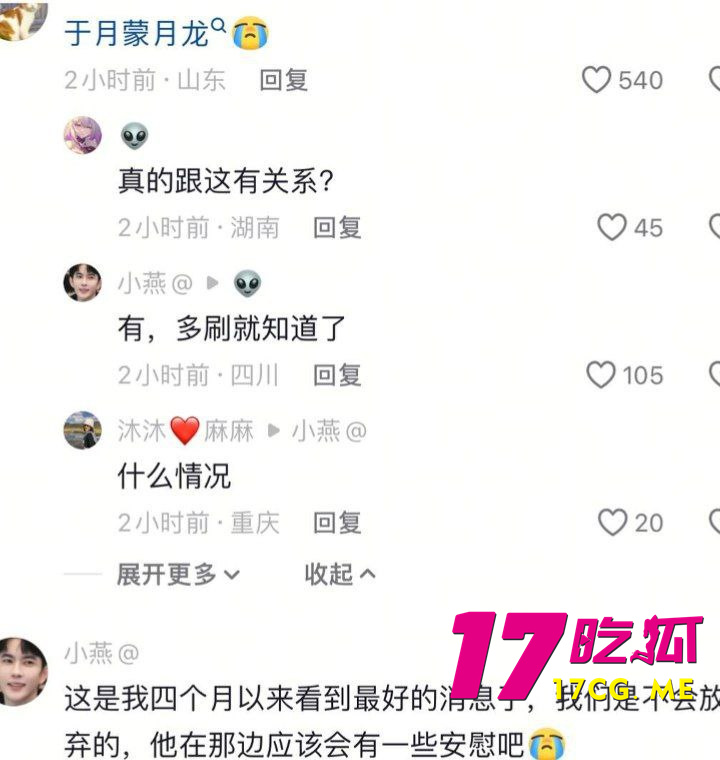The width and height of the screenshot is (720, 760).
Task: Tap heart icon beside 45 likes
Action: pyautogui.click(x=611, y=227)
